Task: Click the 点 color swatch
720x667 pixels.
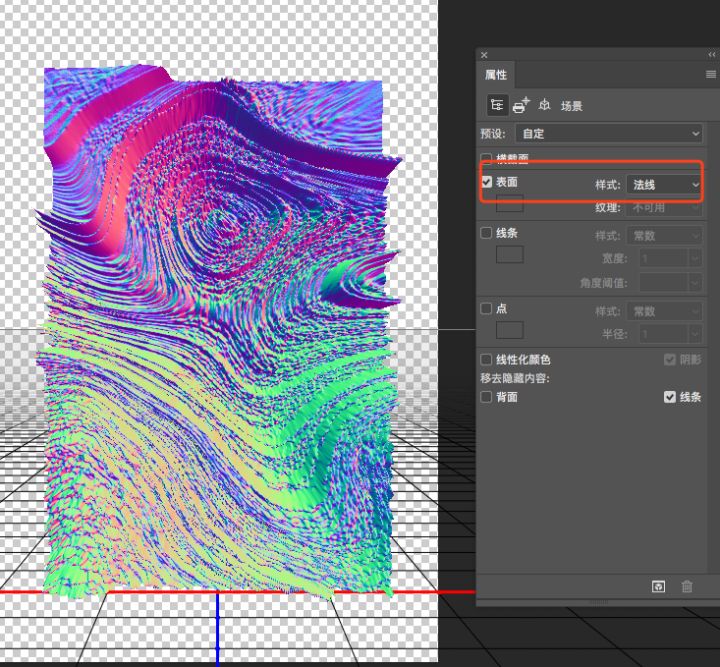Action: (510, 330)
